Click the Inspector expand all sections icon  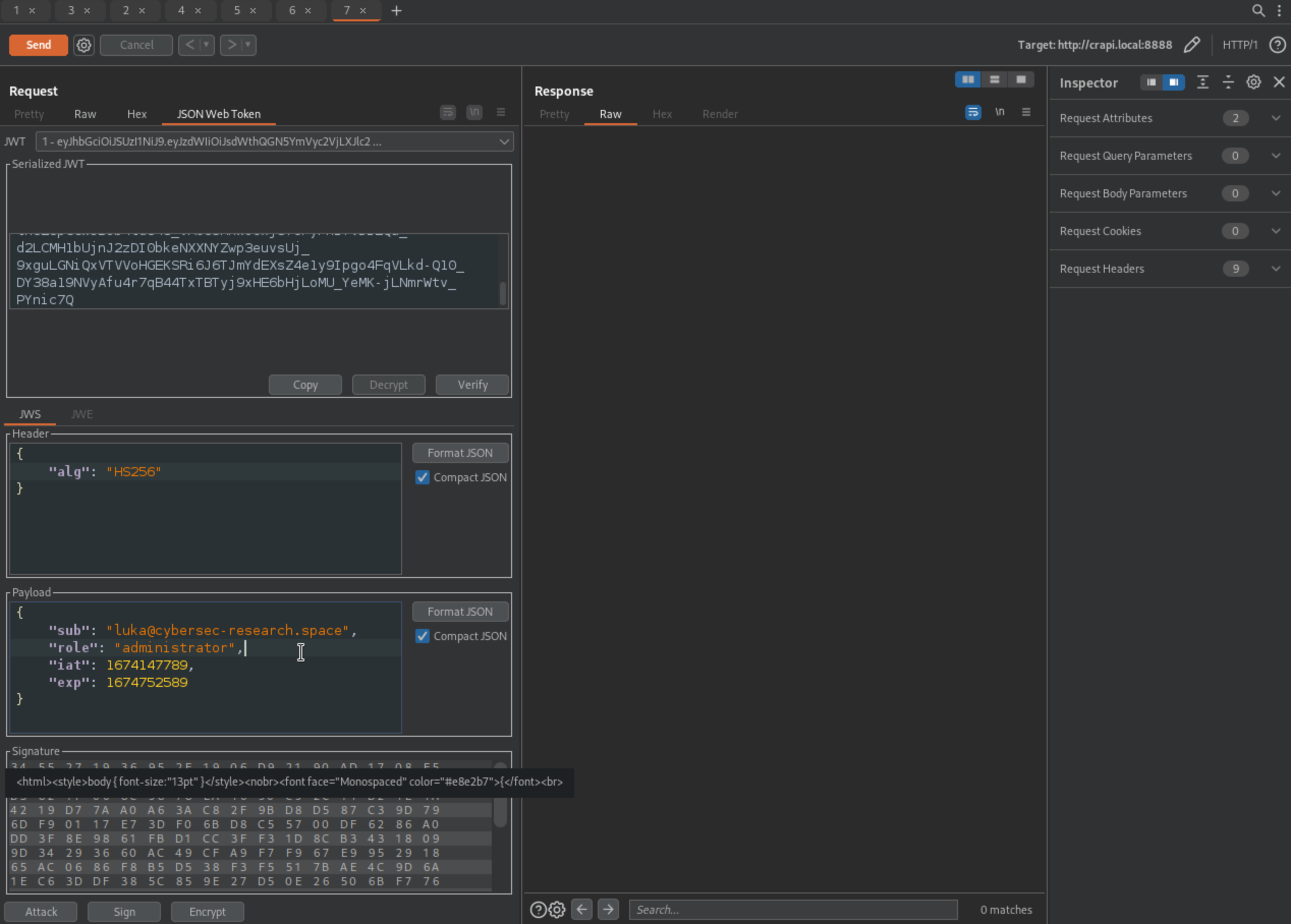point(1202,82)
